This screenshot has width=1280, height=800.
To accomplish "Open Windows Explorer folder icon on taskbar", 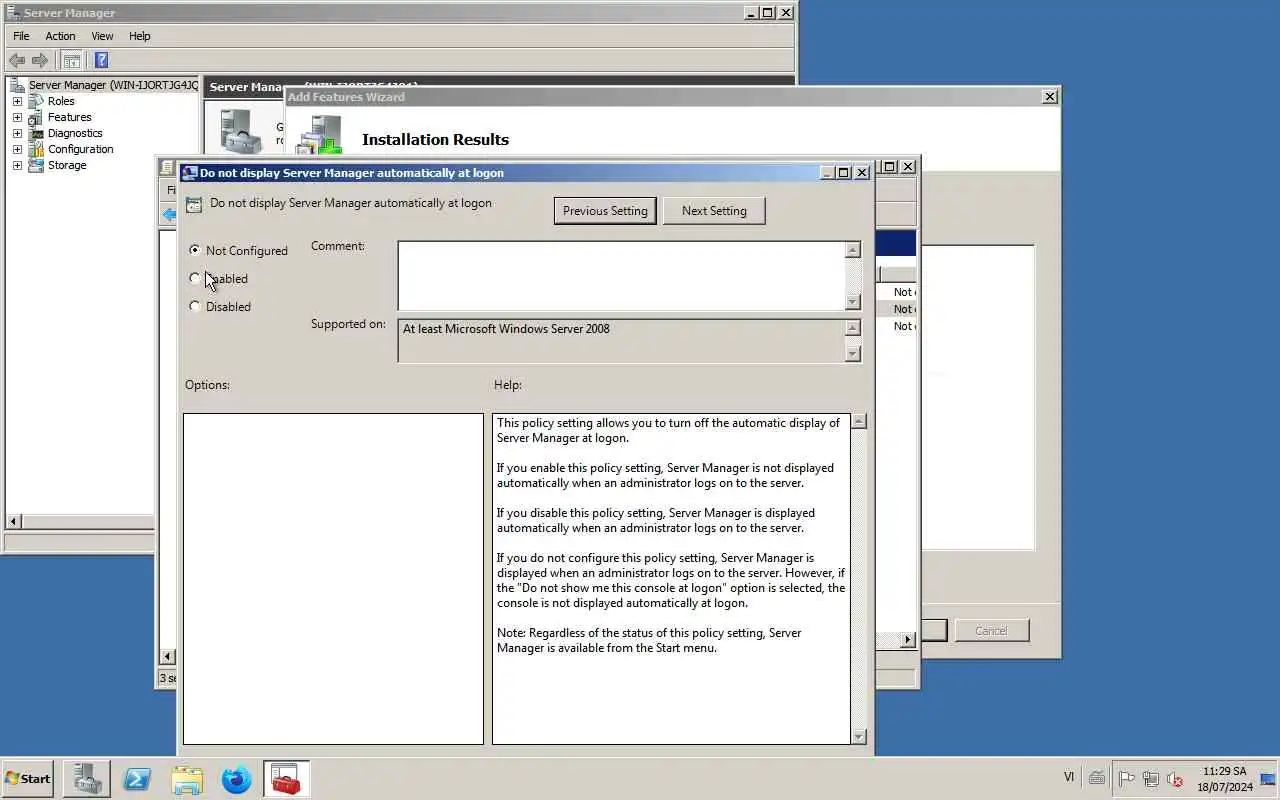I will pyautogui.click(x=187, y=779).
